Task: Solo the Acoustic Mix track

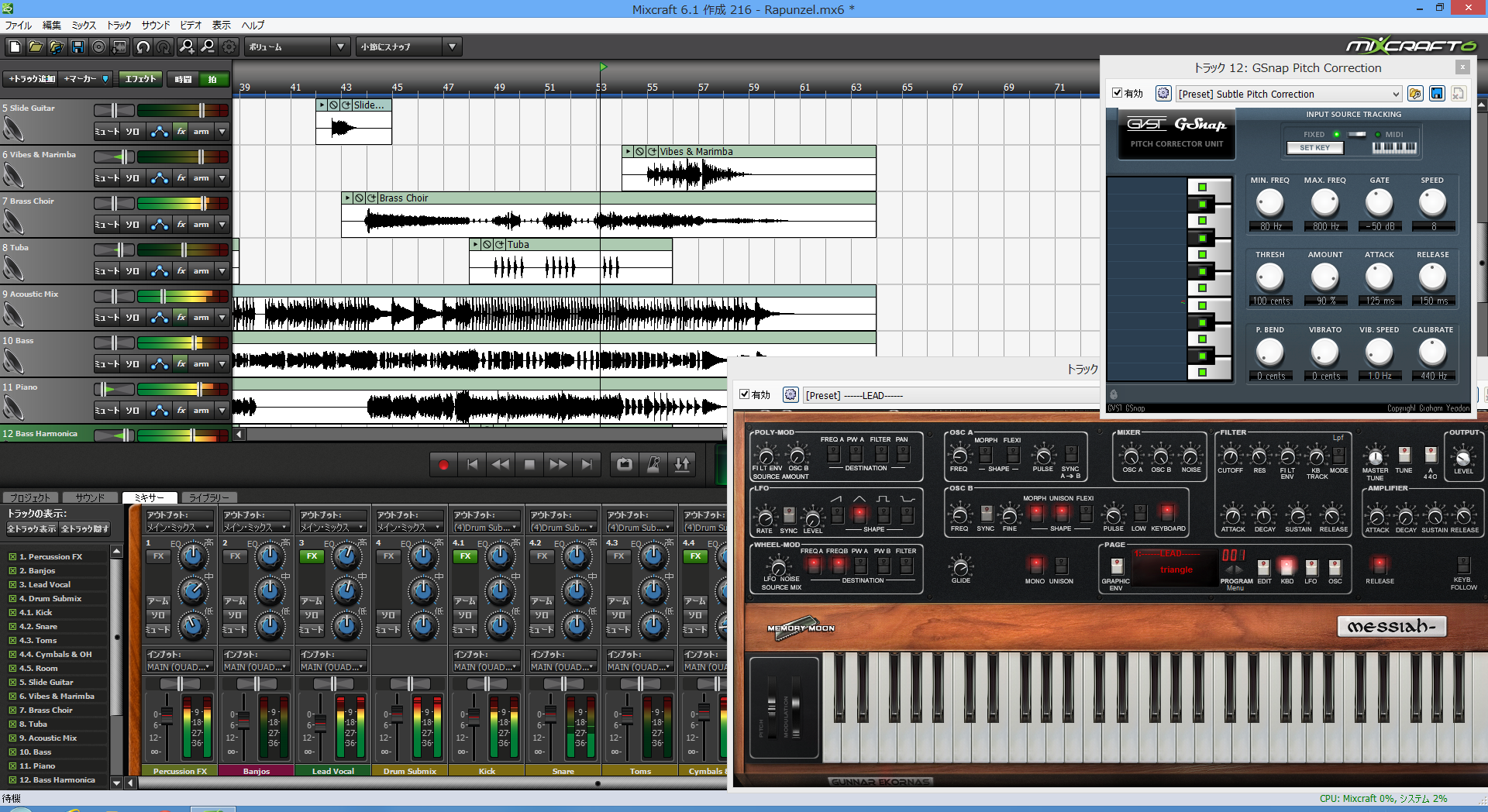Action: [133, 318]
